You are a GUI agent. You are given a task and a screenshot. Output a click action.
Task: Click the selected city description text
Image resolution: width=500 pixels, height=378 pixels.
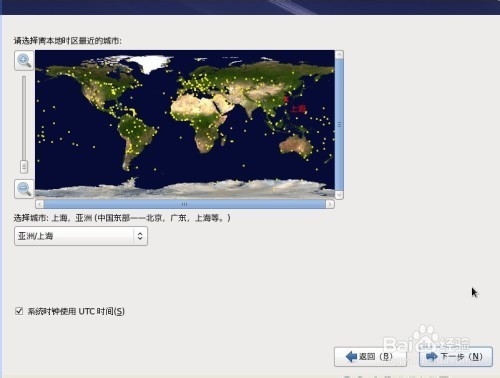[122, 218]
